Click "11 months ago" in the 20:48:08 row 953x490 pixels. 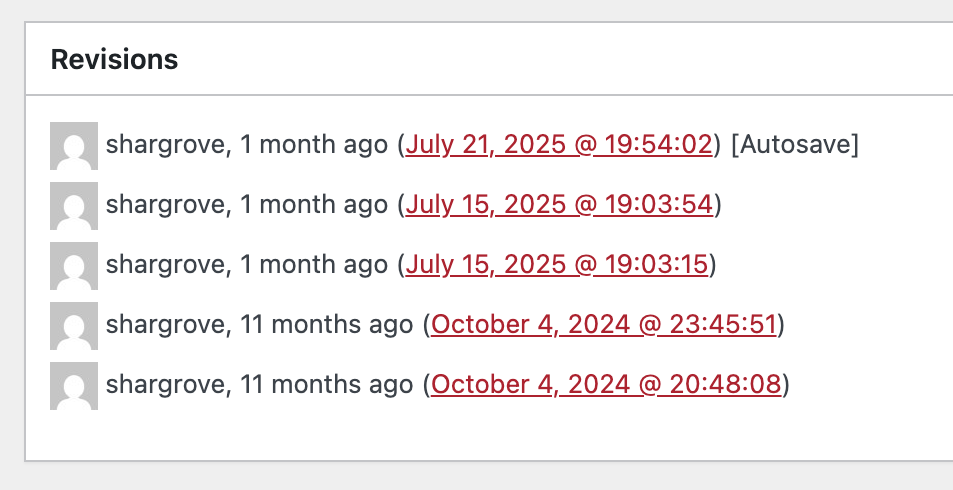click(326, 385)
